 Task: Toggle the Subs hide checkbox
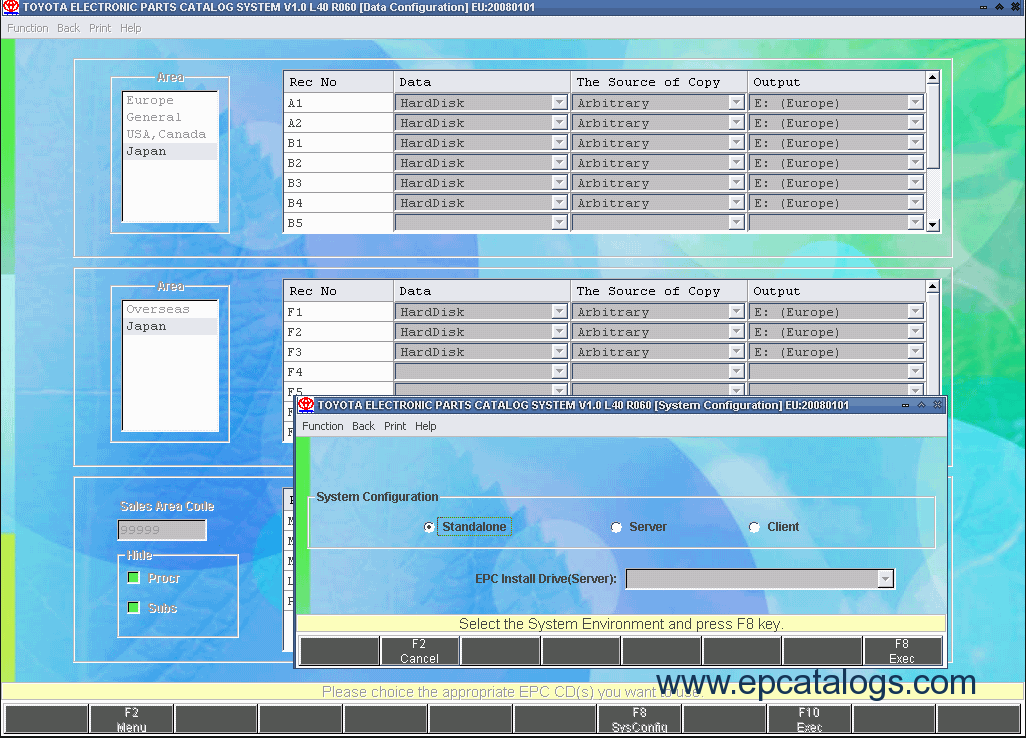[133, 608]
